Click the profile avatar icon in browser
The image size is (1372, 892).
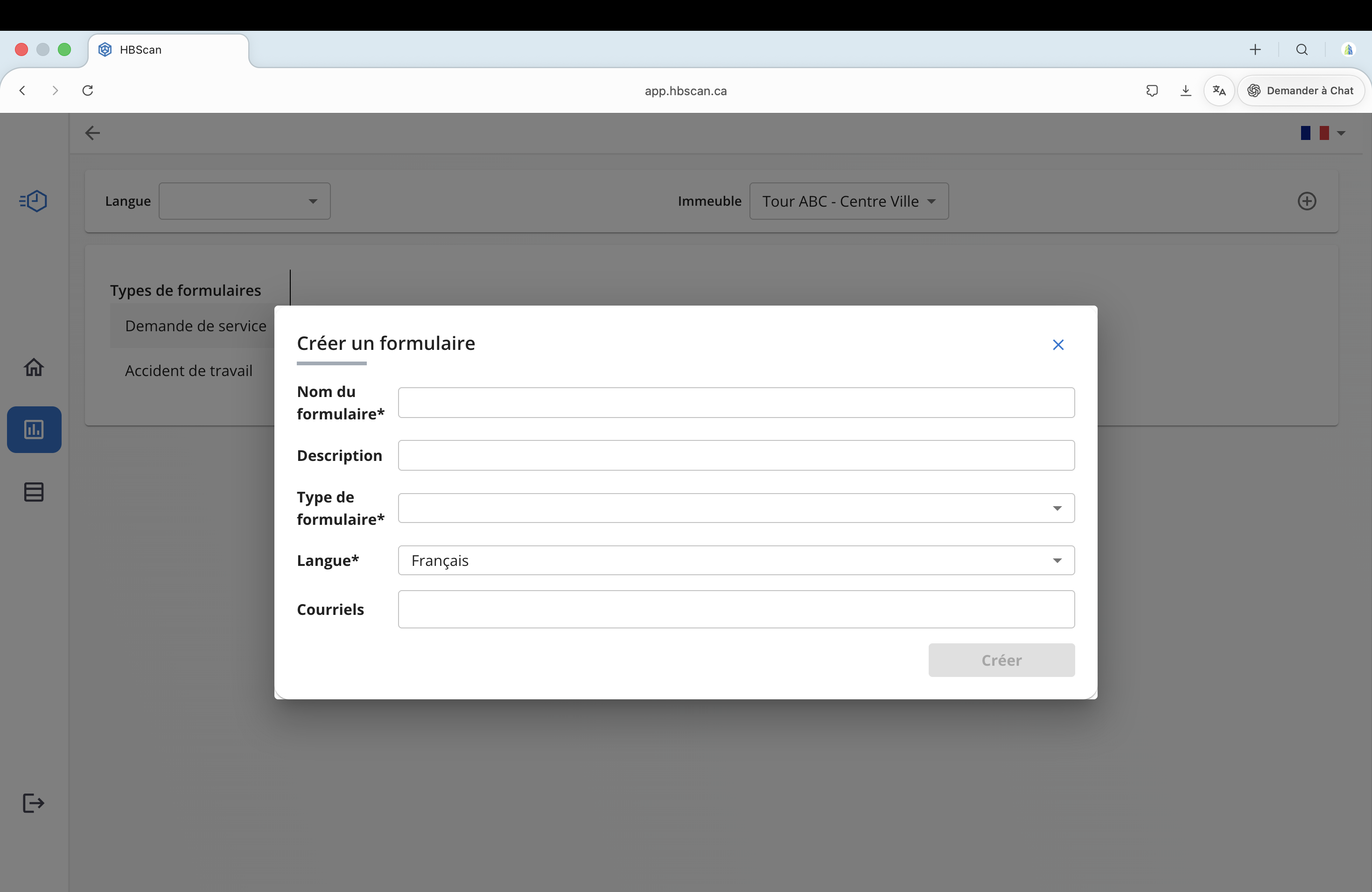pos(1348,49)
